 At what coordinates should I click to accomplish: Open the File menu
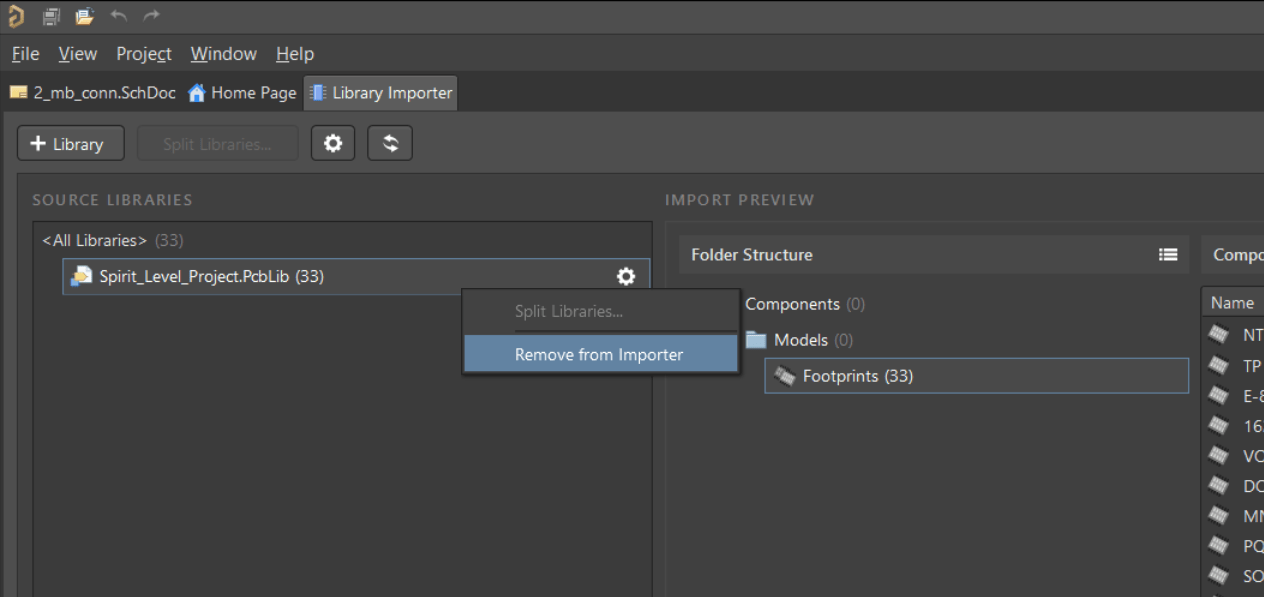[x=24, y=54]
